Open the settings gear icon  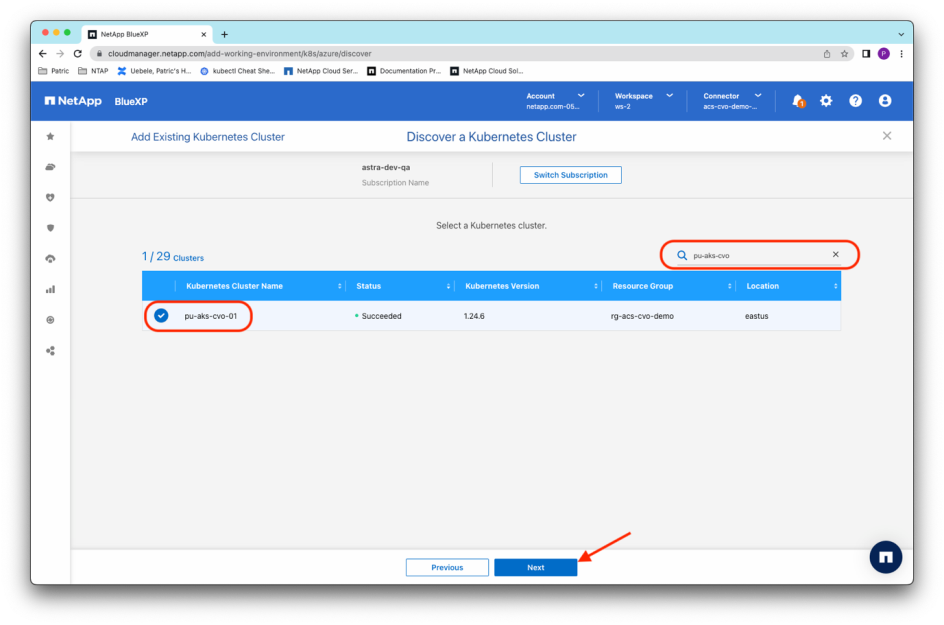(x=826, y=101)
